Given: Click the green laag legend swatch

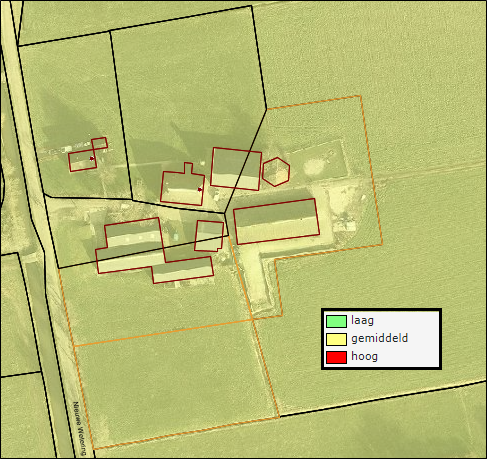Looking at the screenshot, I should pyautogui.click(x=336, y=321).
